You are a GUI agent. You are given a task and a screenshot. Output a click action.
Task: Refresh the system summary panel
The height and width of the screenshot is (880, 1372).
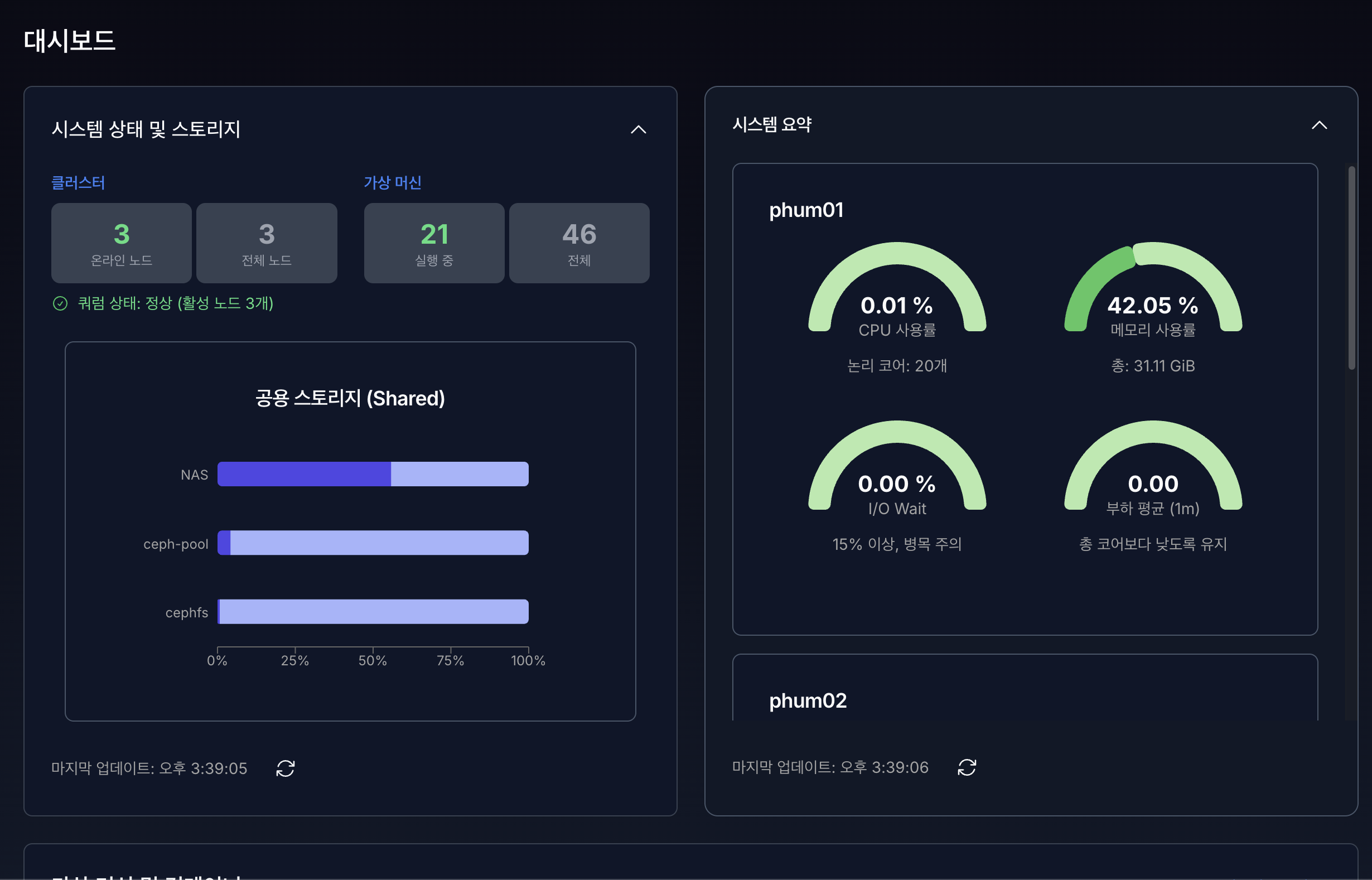point(967,767)
